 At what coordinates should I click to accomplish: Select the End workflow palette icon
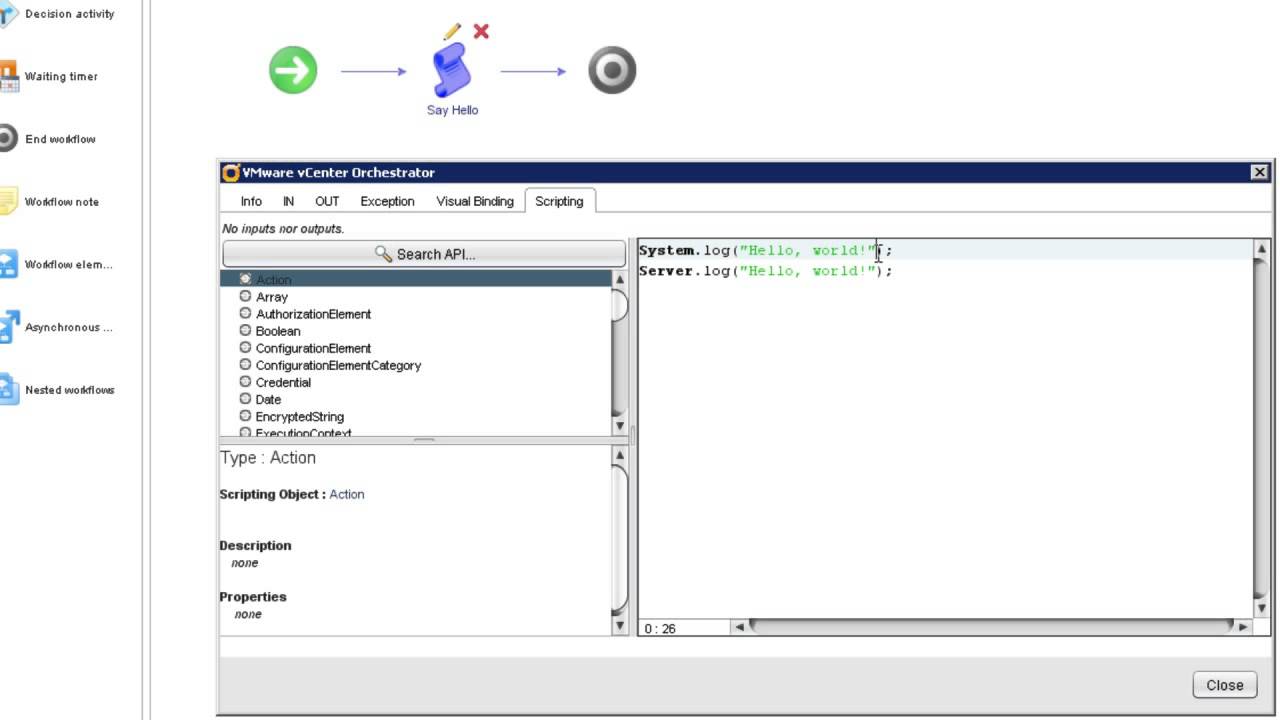(x=8, y=139)
